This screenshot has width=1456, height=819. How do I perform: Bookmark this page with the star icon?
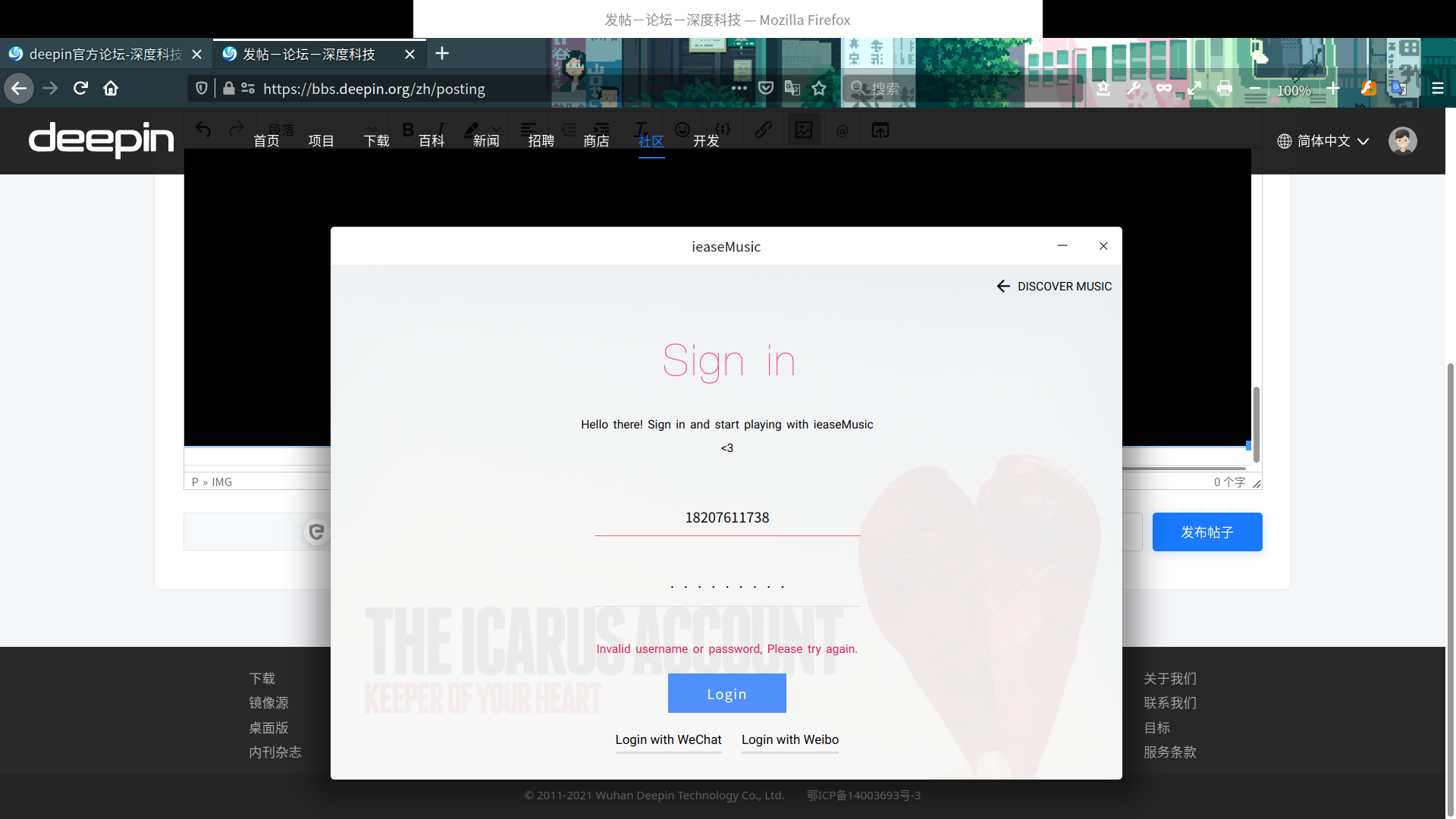(819, 89)
